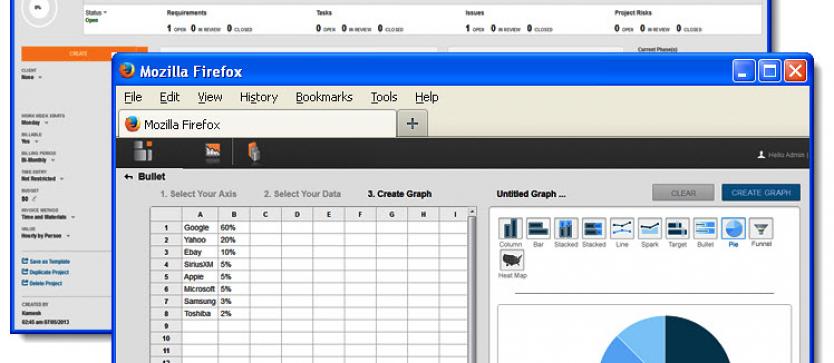This screenshot has height=363, width=834.
Task: Select the Column chart type icon
Action: [x=510, y=228]
